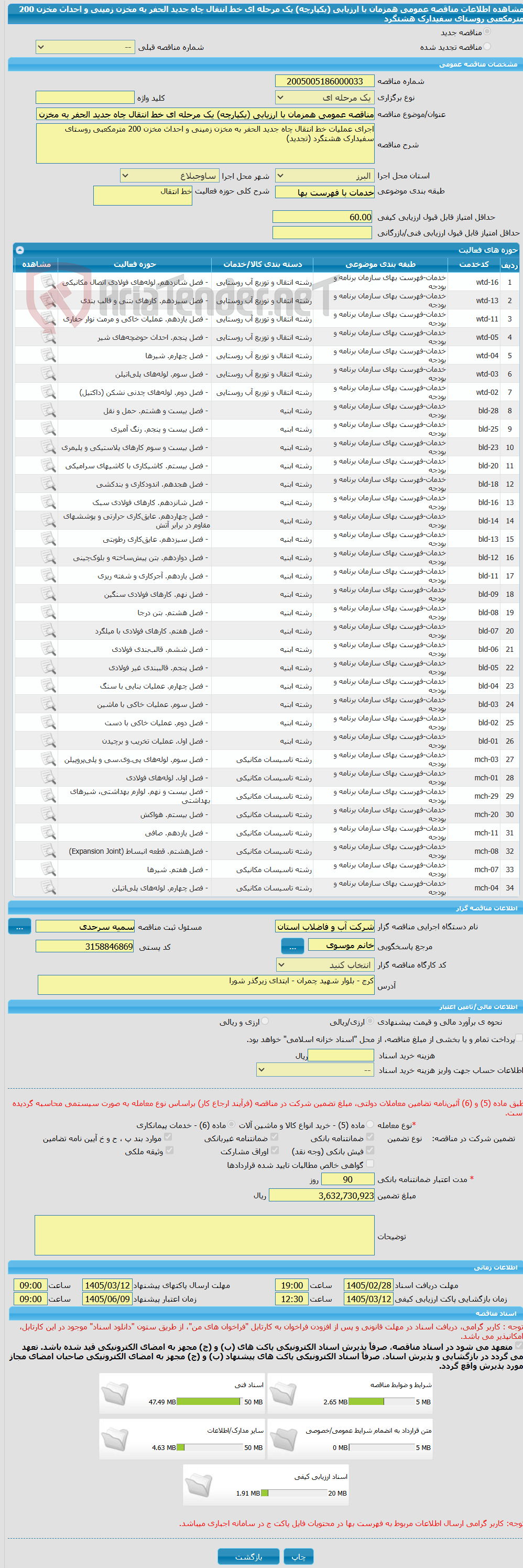523x1568 pixels.
Task: Open view icon for row wtd-03
Action: 48,373
